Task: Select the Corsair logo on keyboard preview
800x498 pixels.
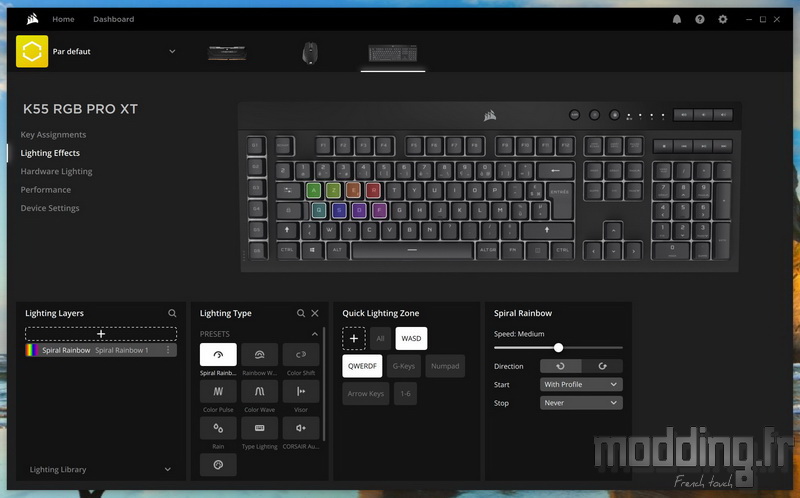Action: [490, 116]
